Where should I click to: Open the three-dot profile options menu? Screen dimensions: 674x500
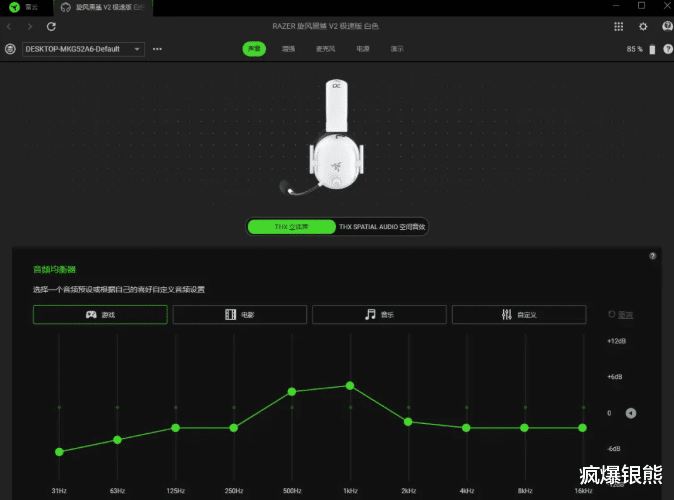click(x=157, y=49)
